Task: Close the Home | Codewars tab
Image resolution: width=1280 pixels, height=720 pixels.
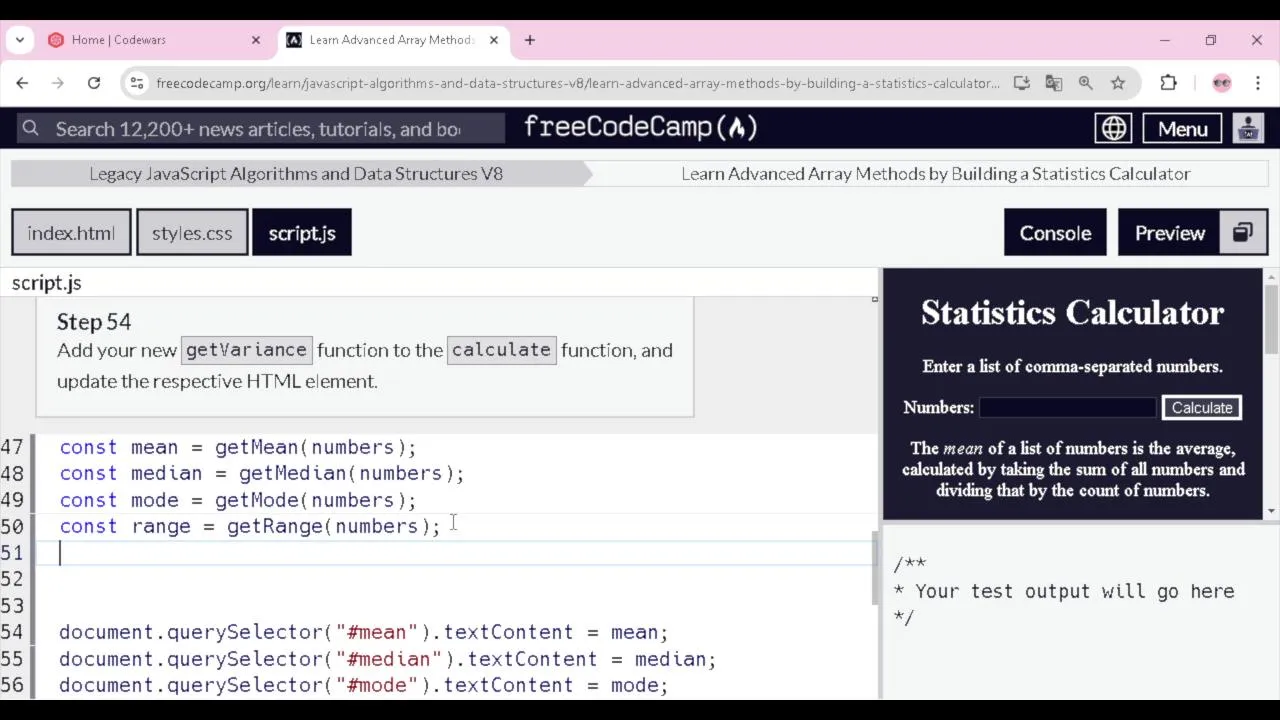Action: (x=256, y=40)
